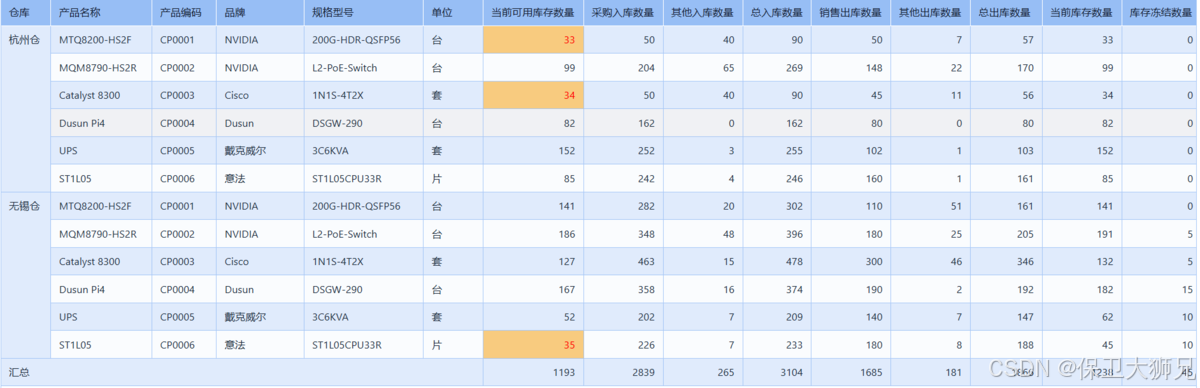Click the 226 purchase quantity cell
Viewport: 1200px width, 388px height.
623,344
